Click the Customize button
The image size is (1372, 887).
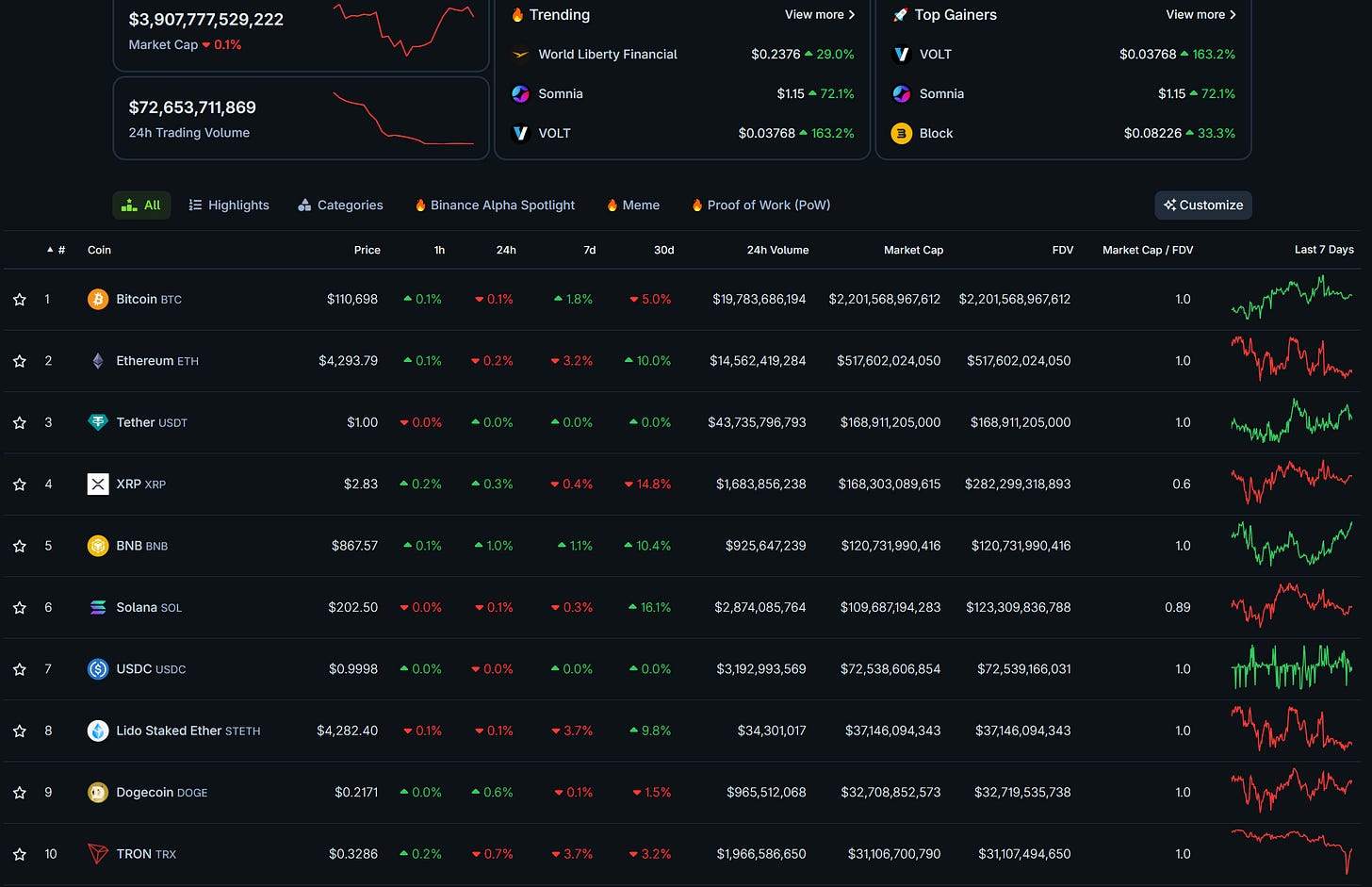1203,205
